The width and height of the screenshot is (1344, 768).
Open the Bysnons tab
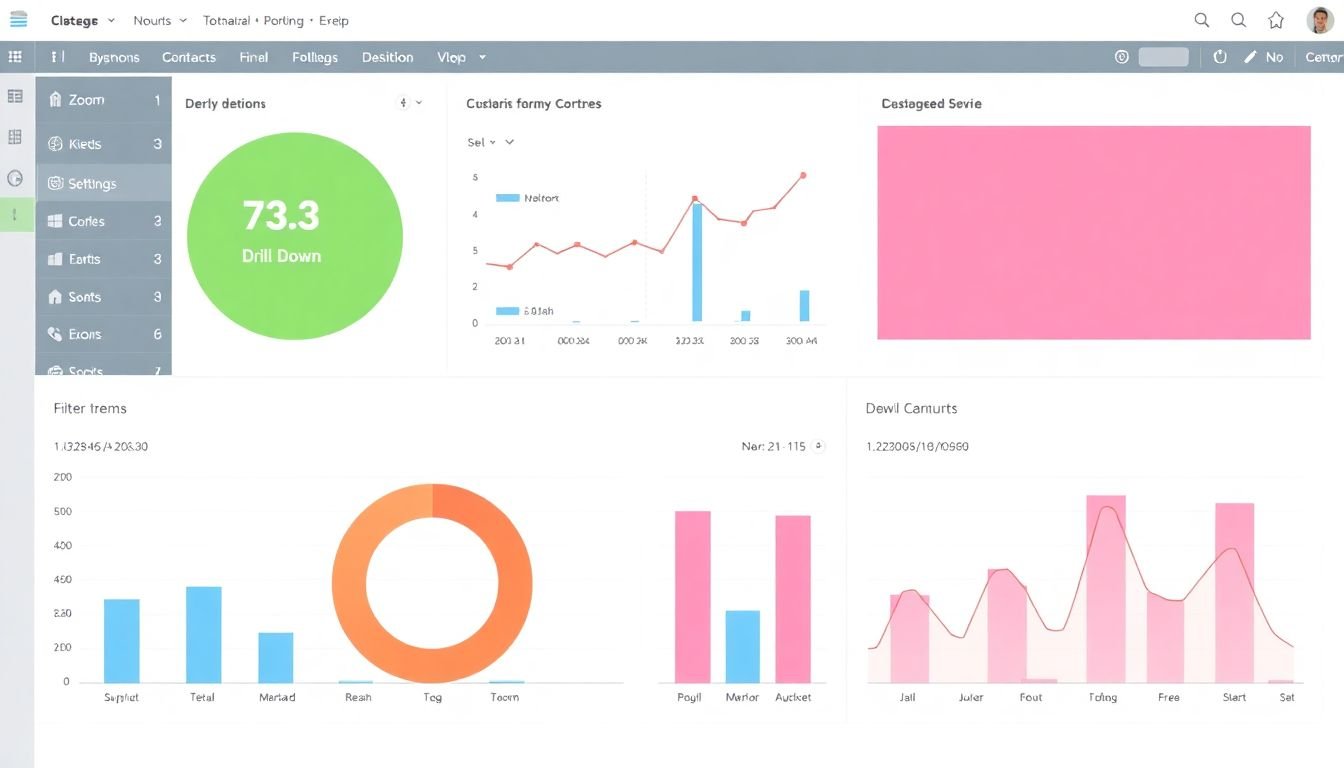tap(114, 57)
